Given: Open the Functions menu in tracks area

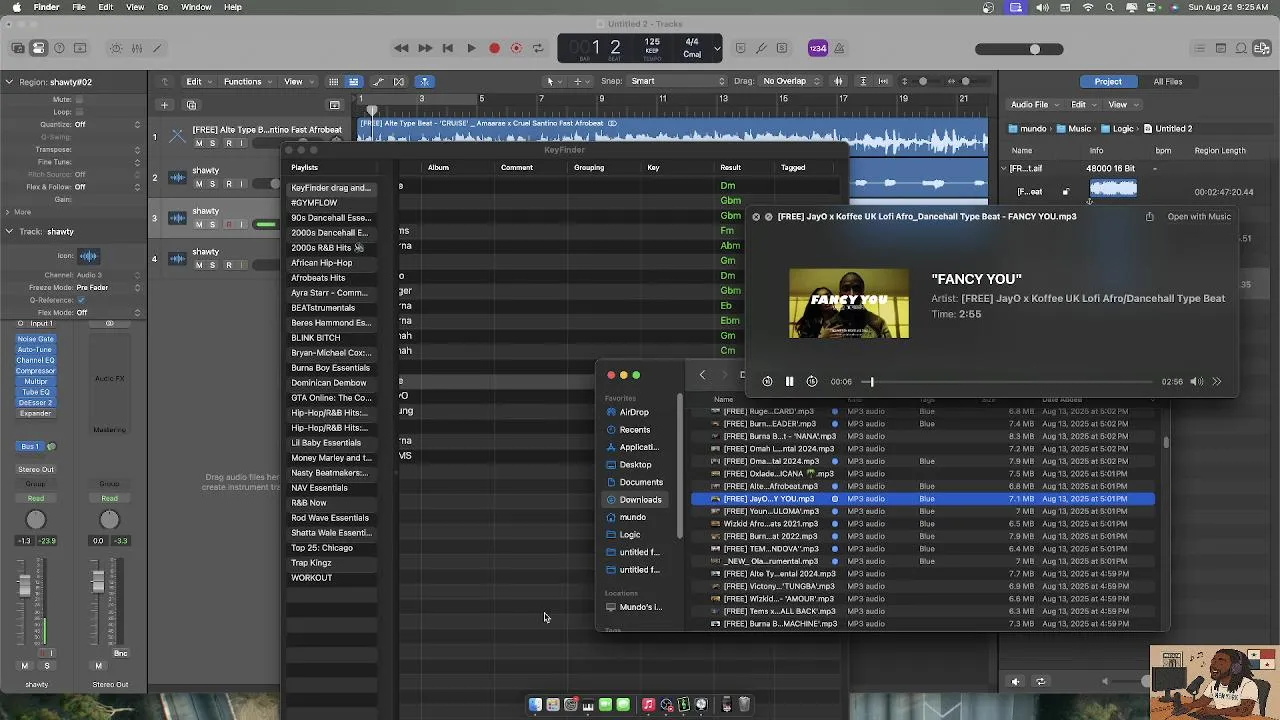Looking at the screenshot, I should [248, 81].
